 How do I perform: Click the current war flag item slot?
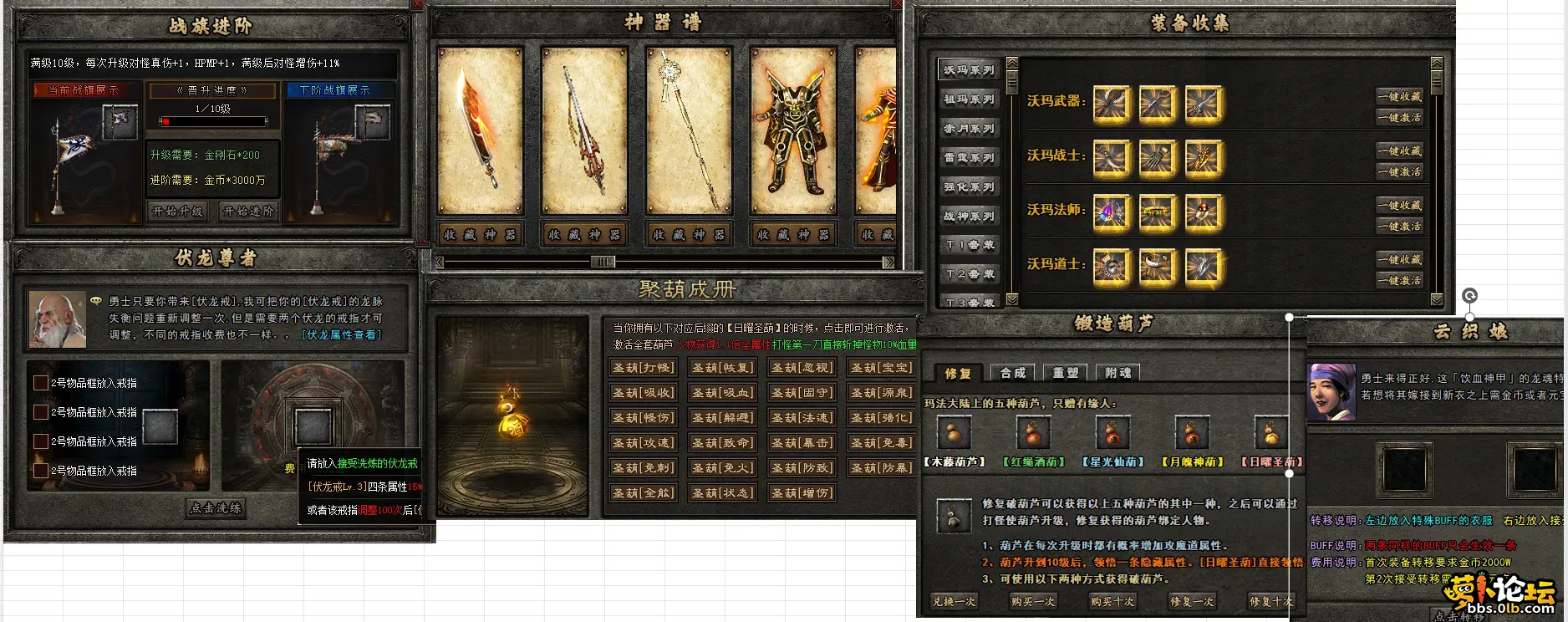point(120,122)
